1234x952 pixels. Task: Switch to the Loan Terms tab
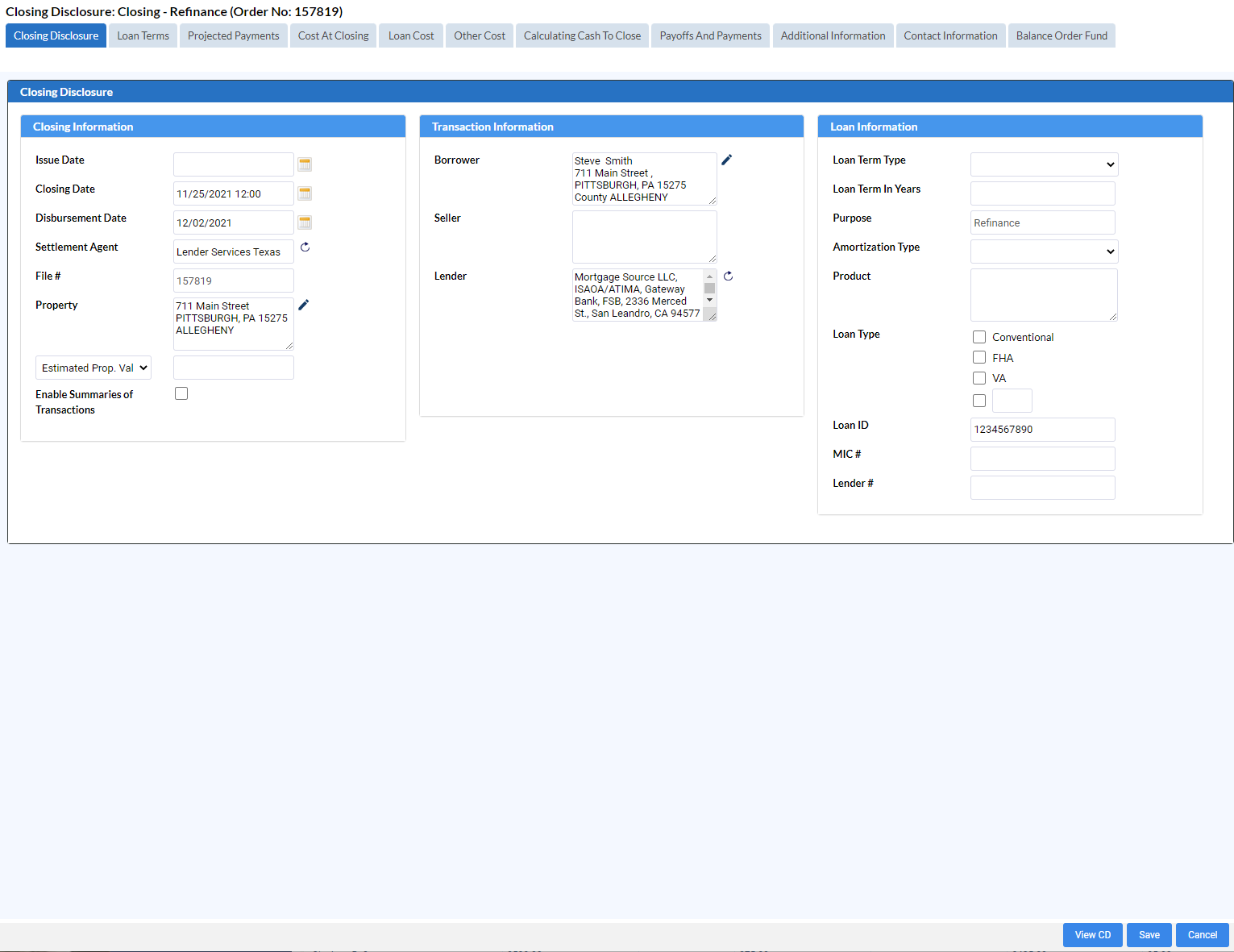pyautogui.click(x=143, y=35)
